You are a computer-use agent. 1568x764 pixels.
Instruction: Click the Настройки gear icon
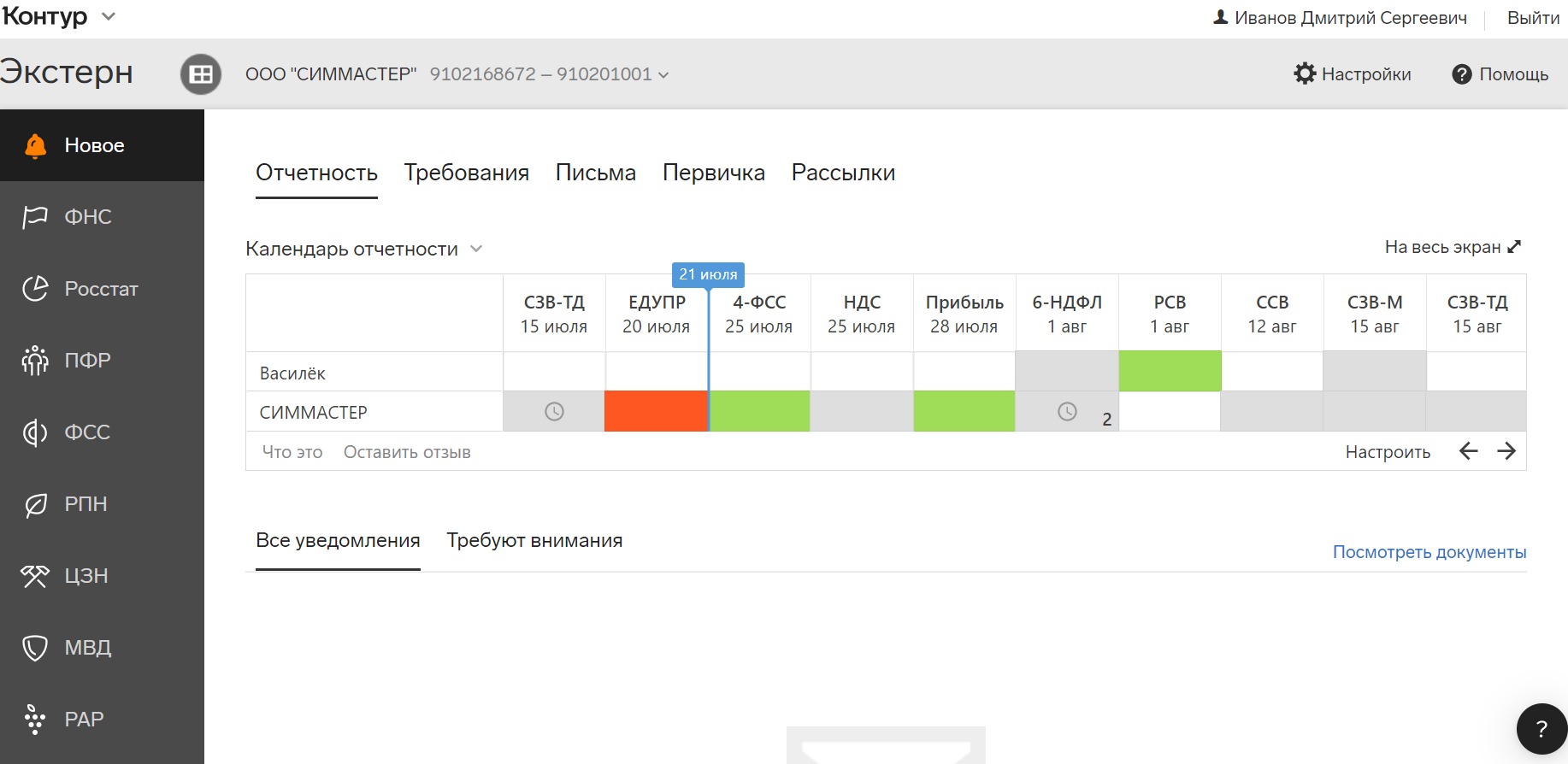tap(1305, 73)
